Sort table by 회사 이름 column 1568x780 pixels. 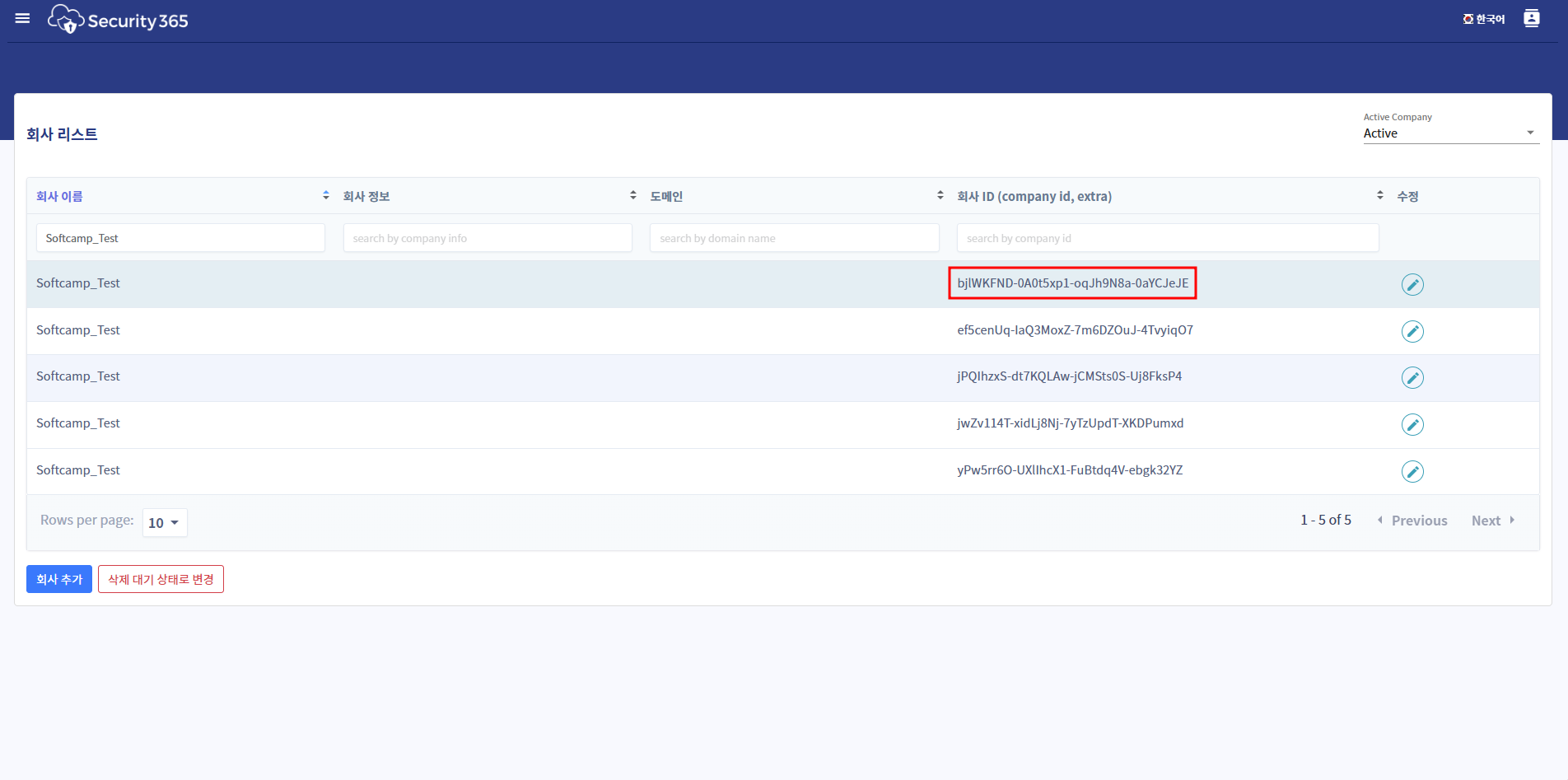pyautogui.click(x=59, y=196)
